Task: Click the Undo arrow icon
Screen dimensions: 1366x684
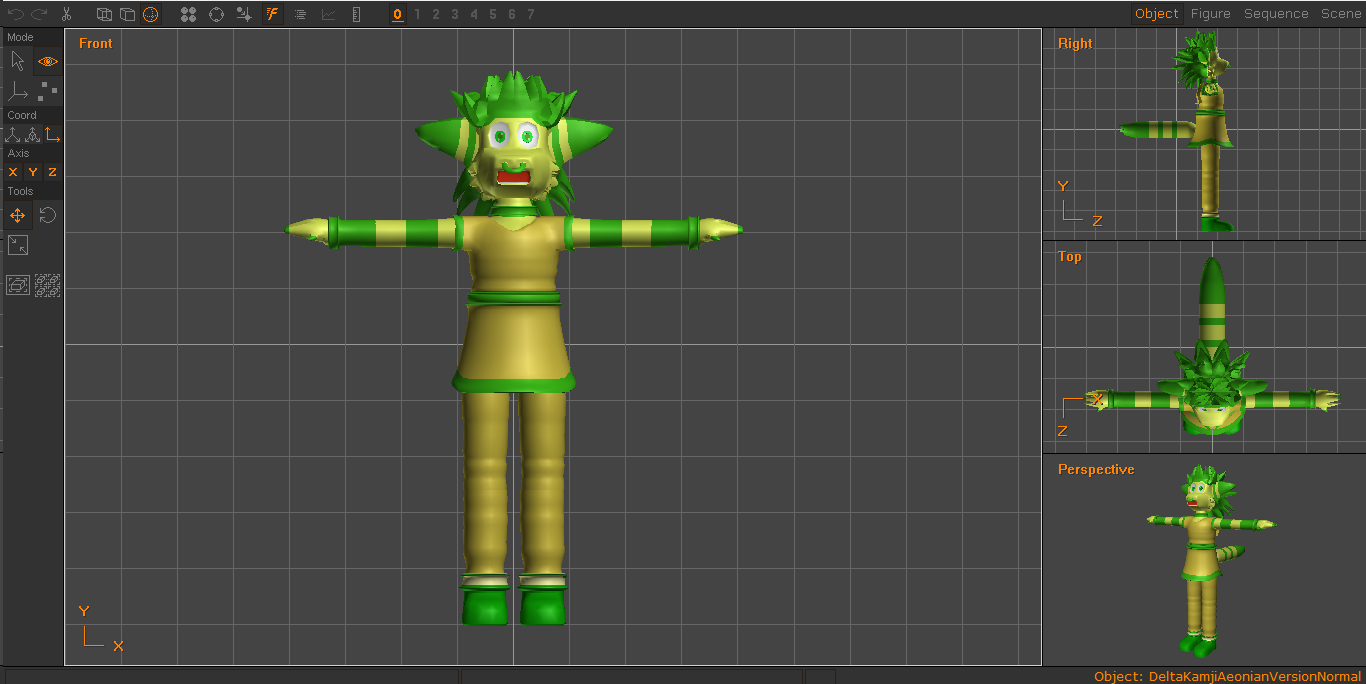Action: click(x=16, y=14)
